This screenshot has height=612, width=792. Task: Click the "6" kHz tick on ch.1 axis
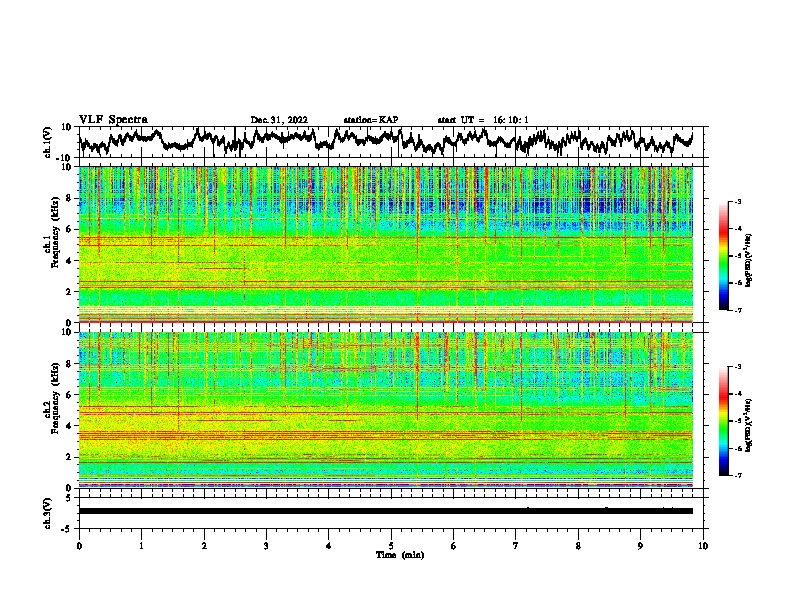[70, 229]
